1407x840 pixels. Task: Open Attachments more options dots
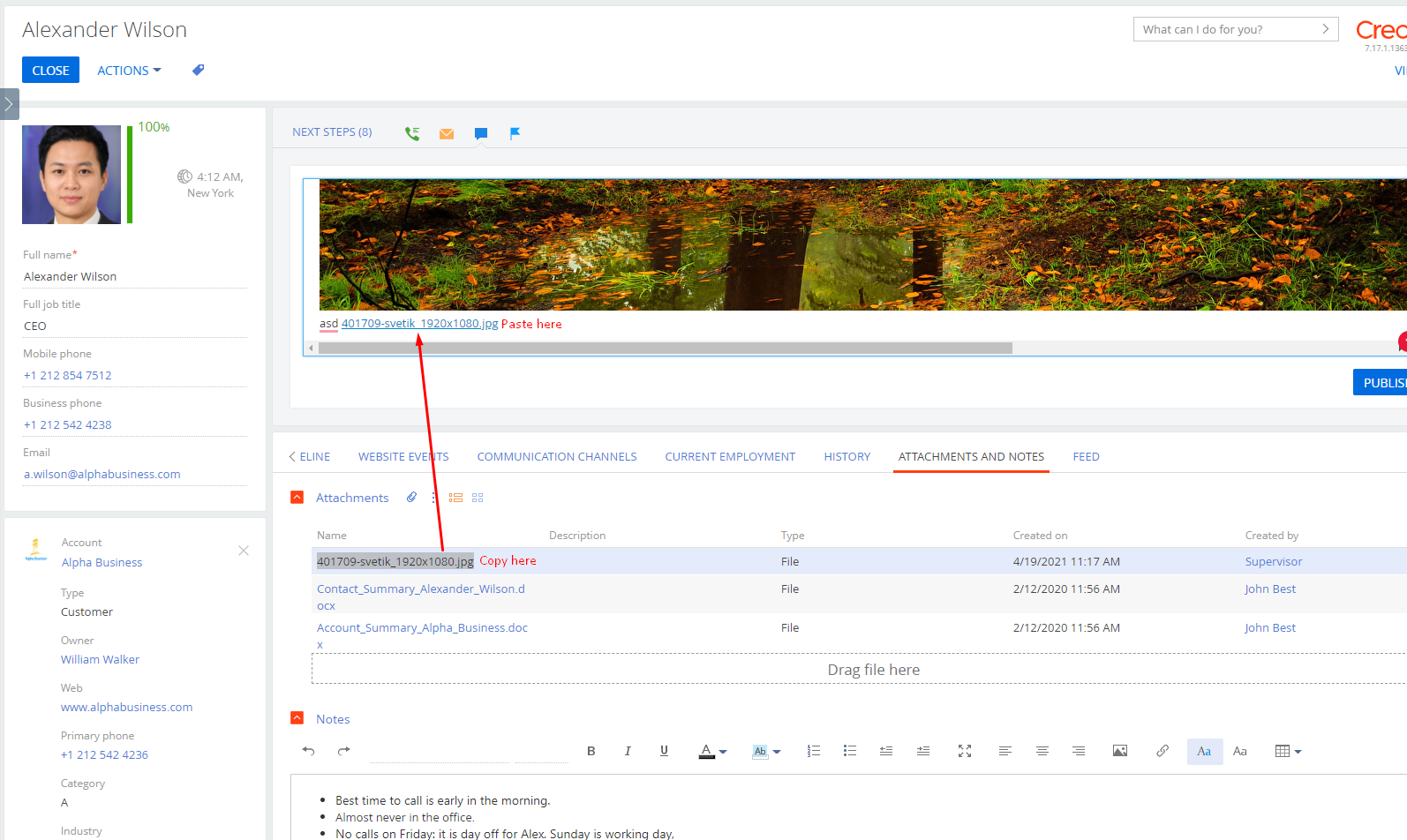coord(433,498)
